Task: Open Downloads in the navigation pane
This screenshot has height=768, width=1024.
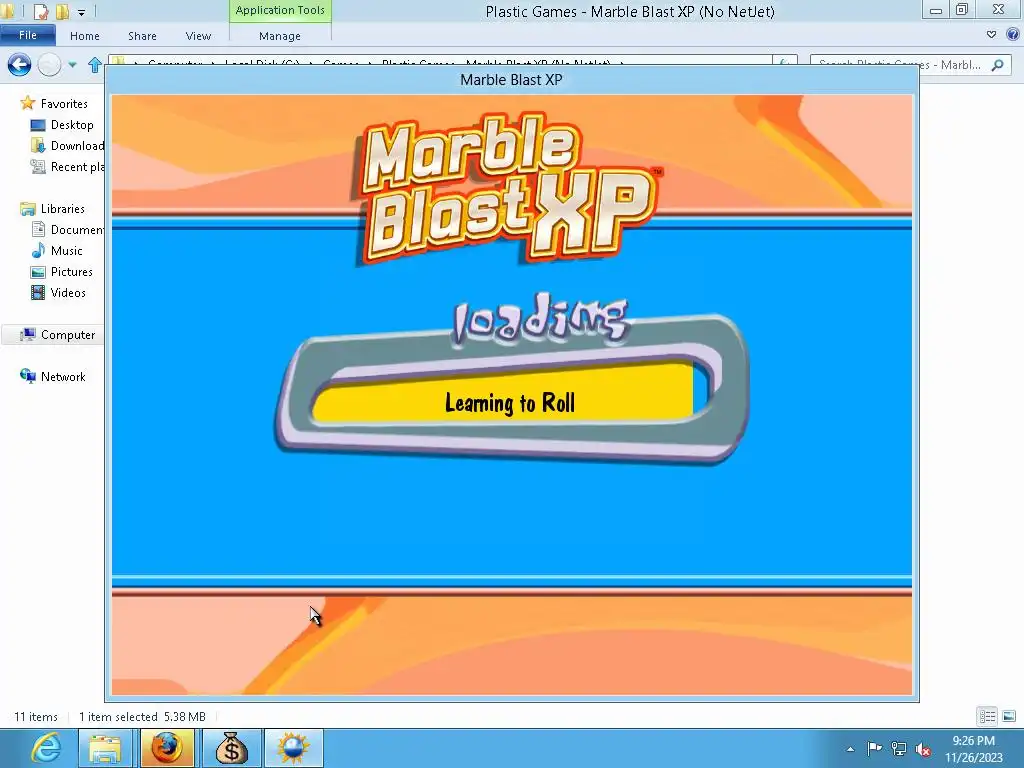Action: click(77, 146)
